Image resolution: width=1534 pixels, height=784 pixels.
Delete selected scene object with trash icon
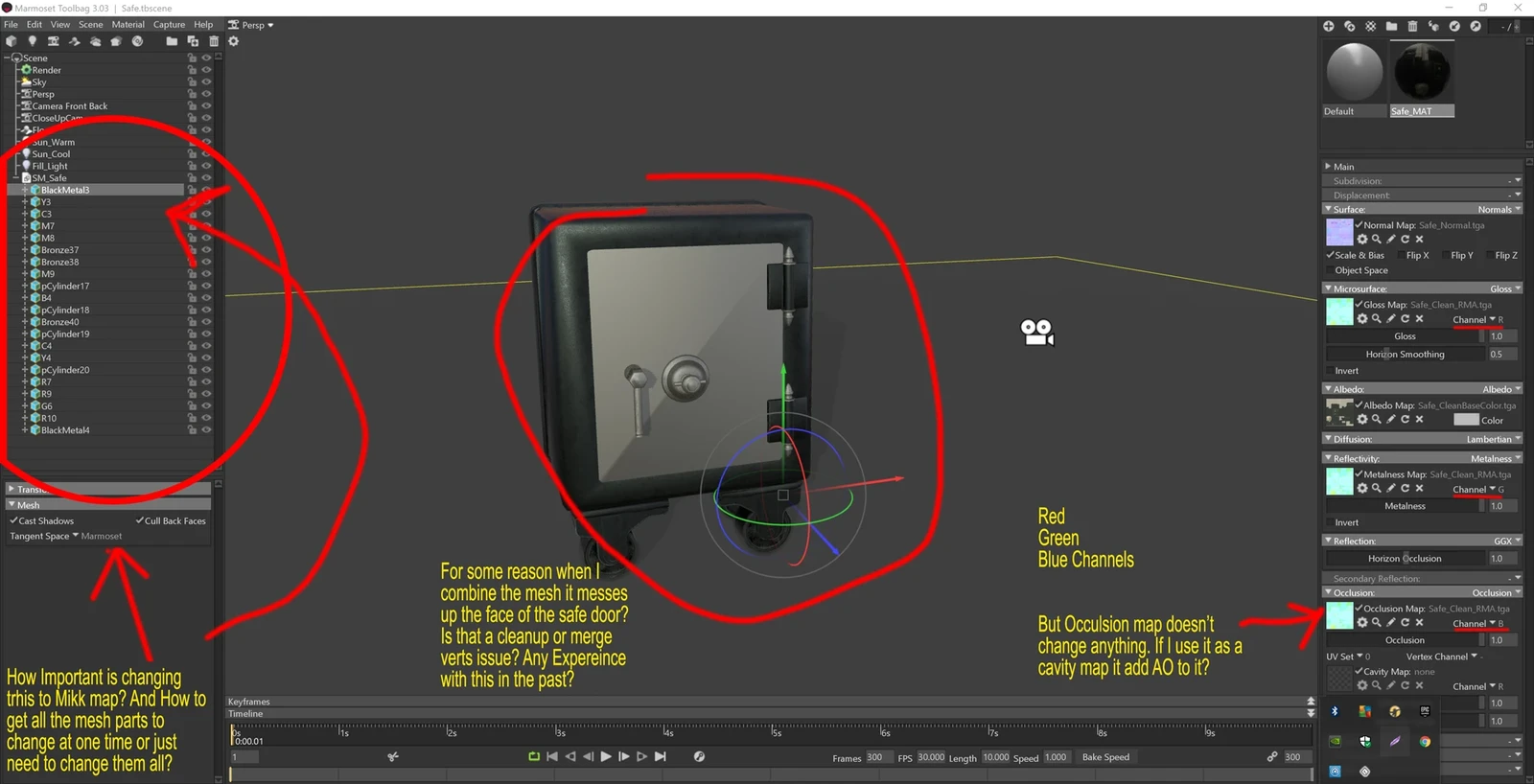tap(214, 41)
